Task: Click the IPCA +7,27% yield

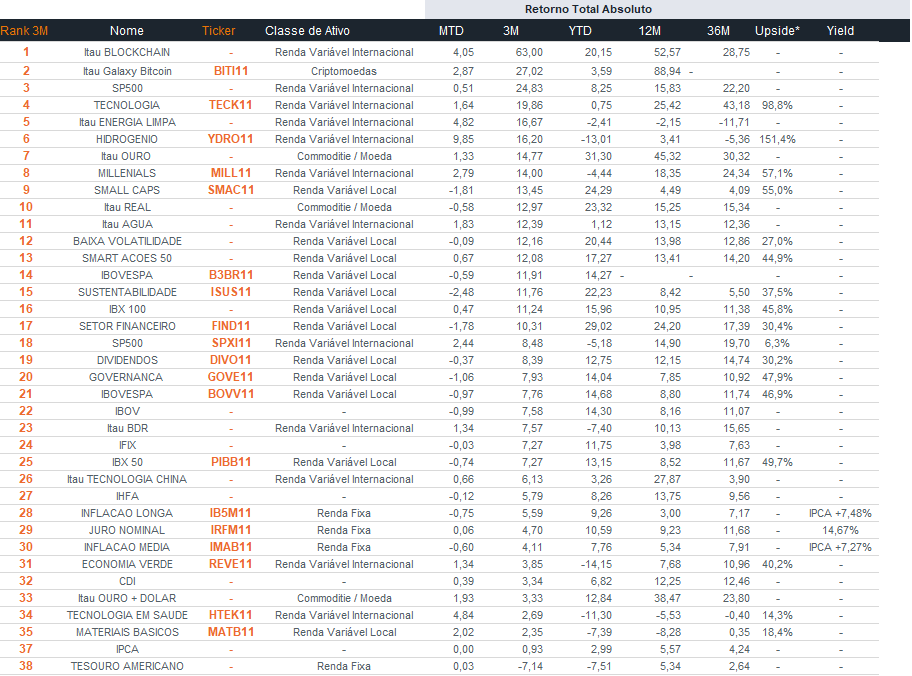Action: [x=840, y=547]
